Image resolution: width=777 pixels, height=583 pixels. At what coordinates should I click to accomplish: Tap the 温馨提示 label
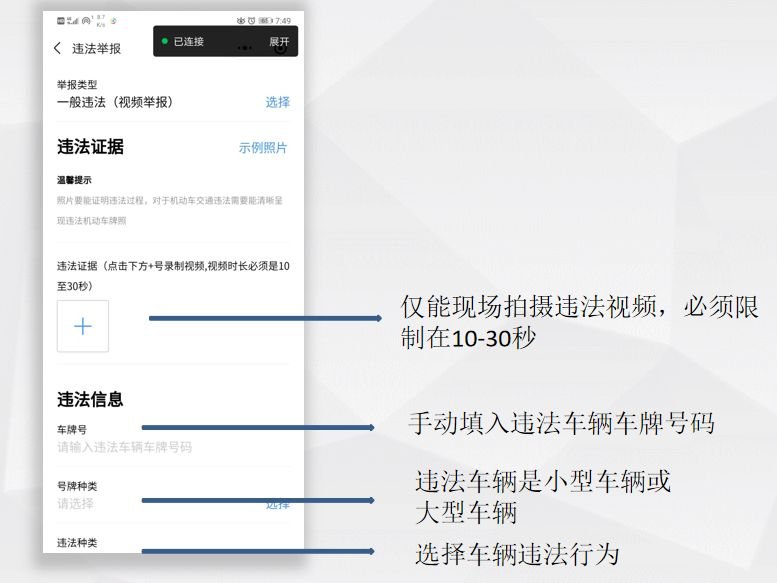74,180
